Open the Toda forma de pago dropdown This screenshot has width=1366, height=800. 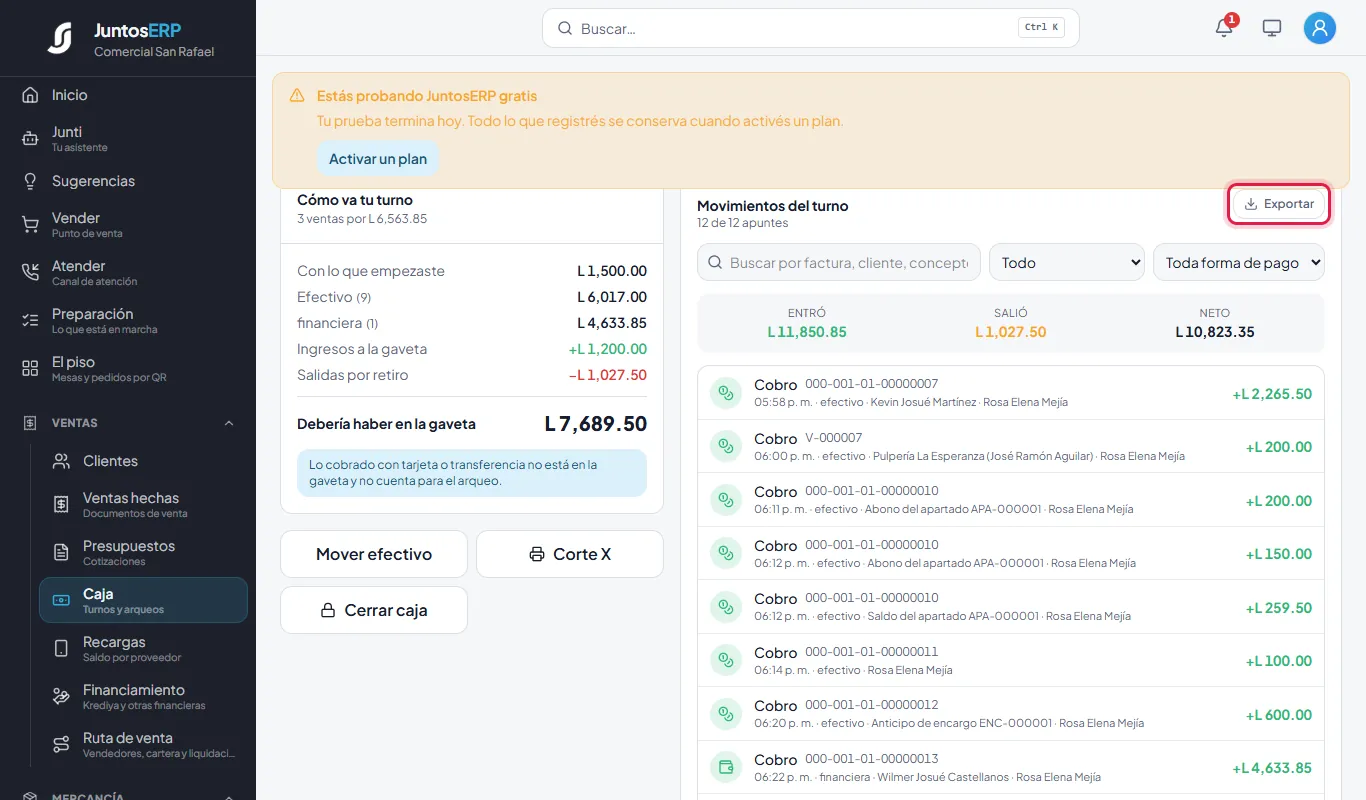pos(1239,263)
